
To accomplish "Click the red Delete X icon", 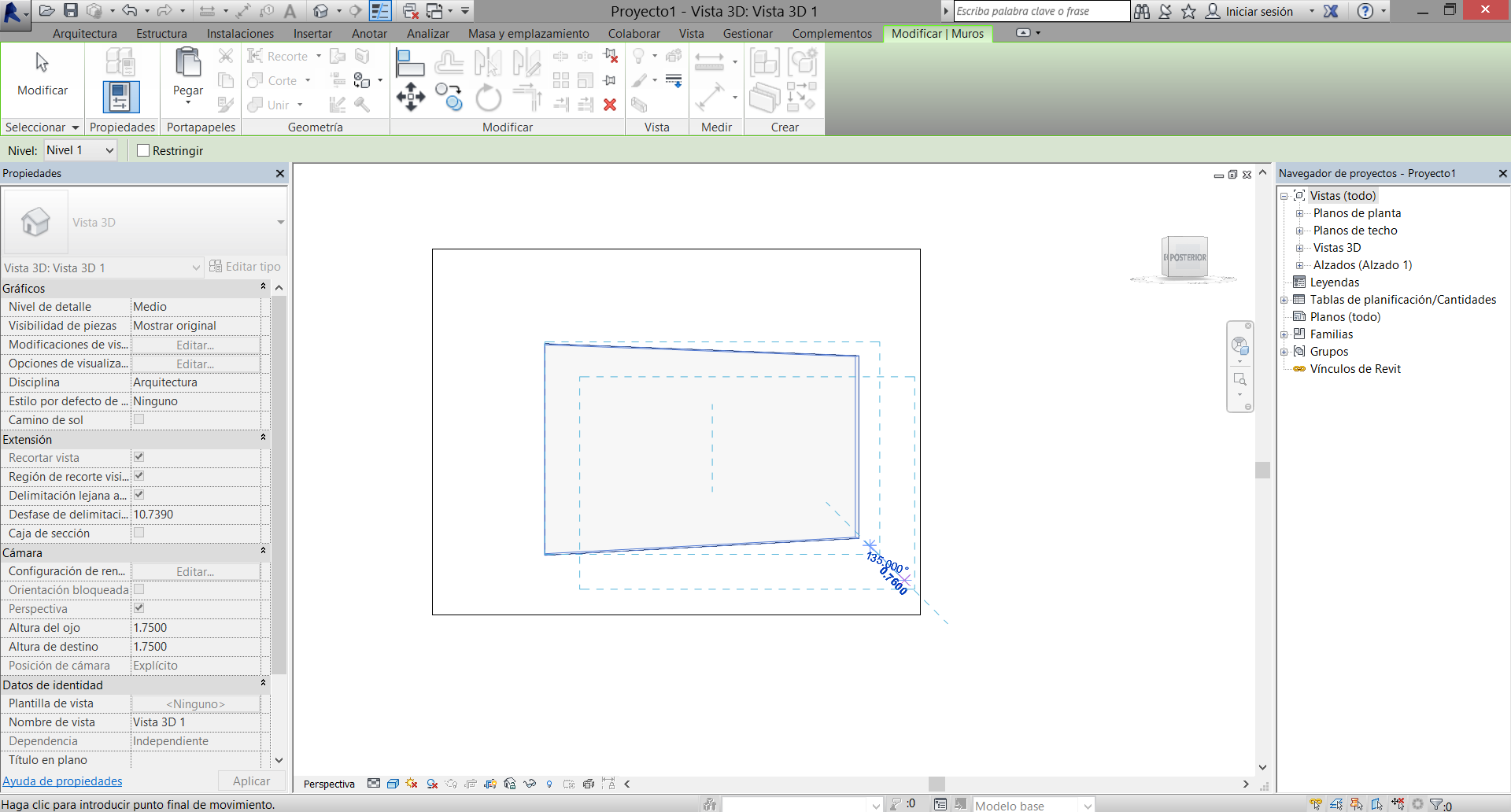I will coord(609,105).
